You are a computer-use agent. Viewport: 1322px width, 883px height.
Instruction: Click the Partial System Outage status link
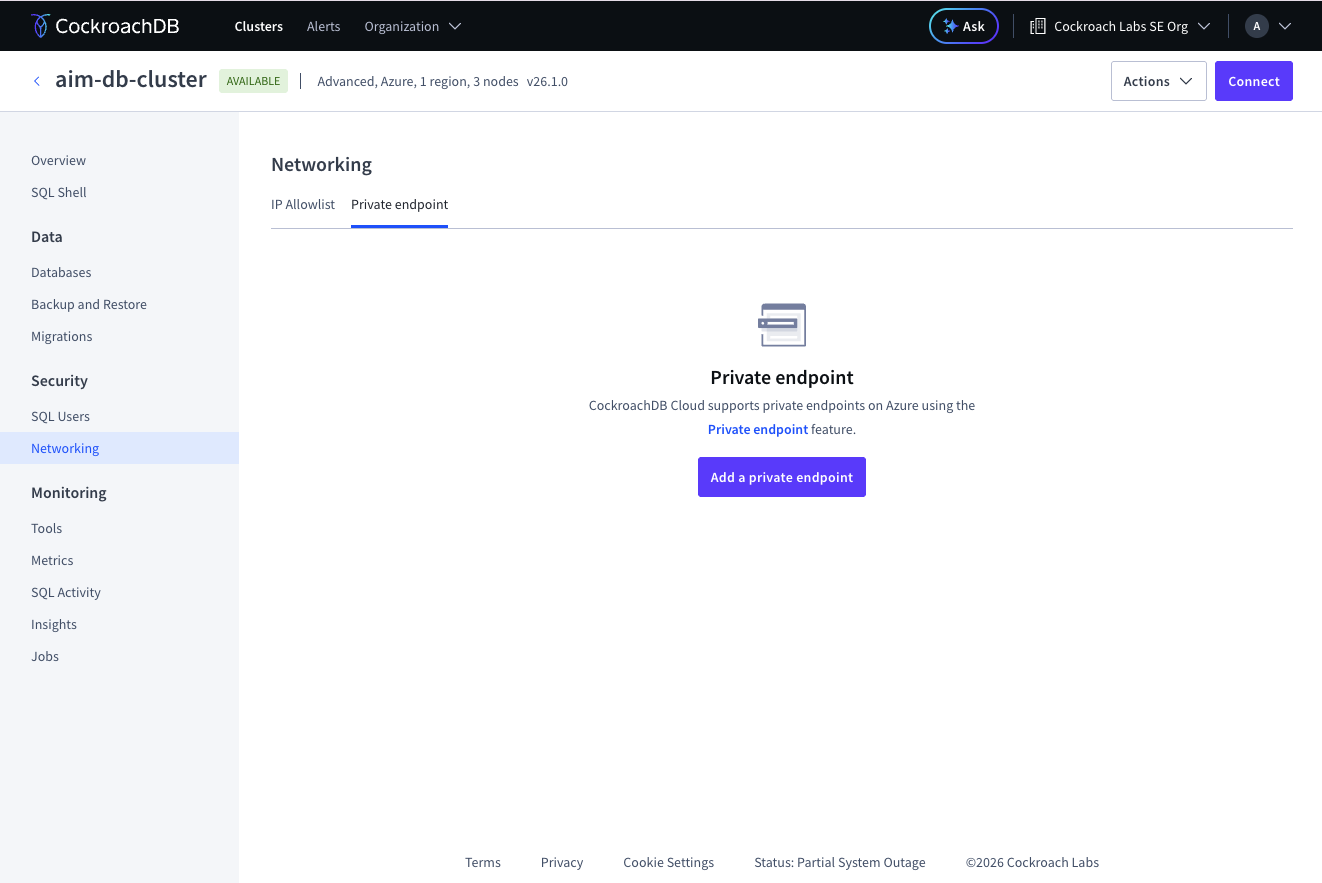pyautogui.click(x=840, y=862)
